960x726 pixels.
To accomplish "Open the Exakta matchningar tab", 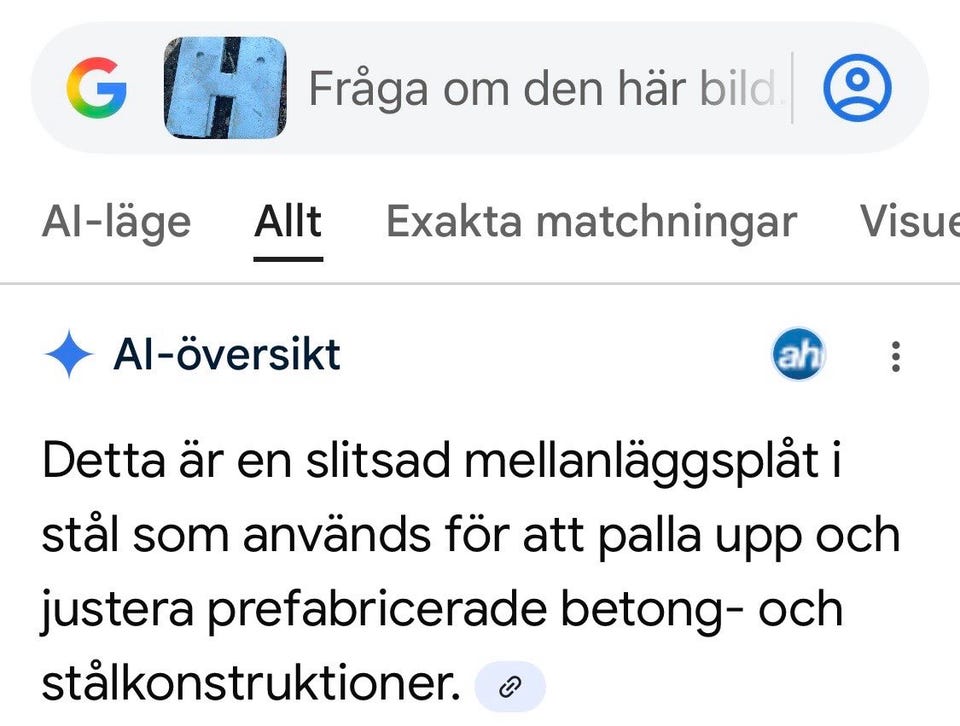I will [x=591, y=222].
